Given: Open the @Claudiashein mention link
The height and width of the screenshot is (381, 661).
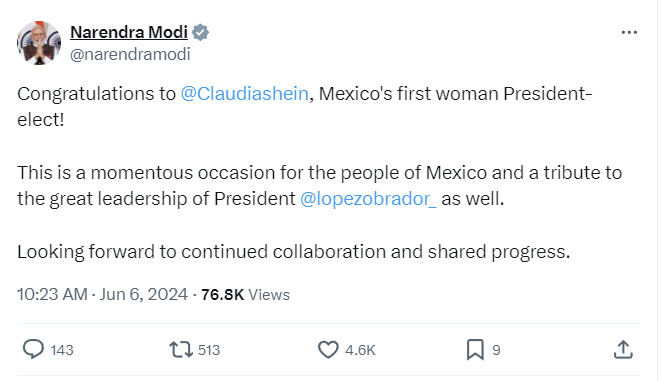Looking at the screenshot, I should coord(245,94).
